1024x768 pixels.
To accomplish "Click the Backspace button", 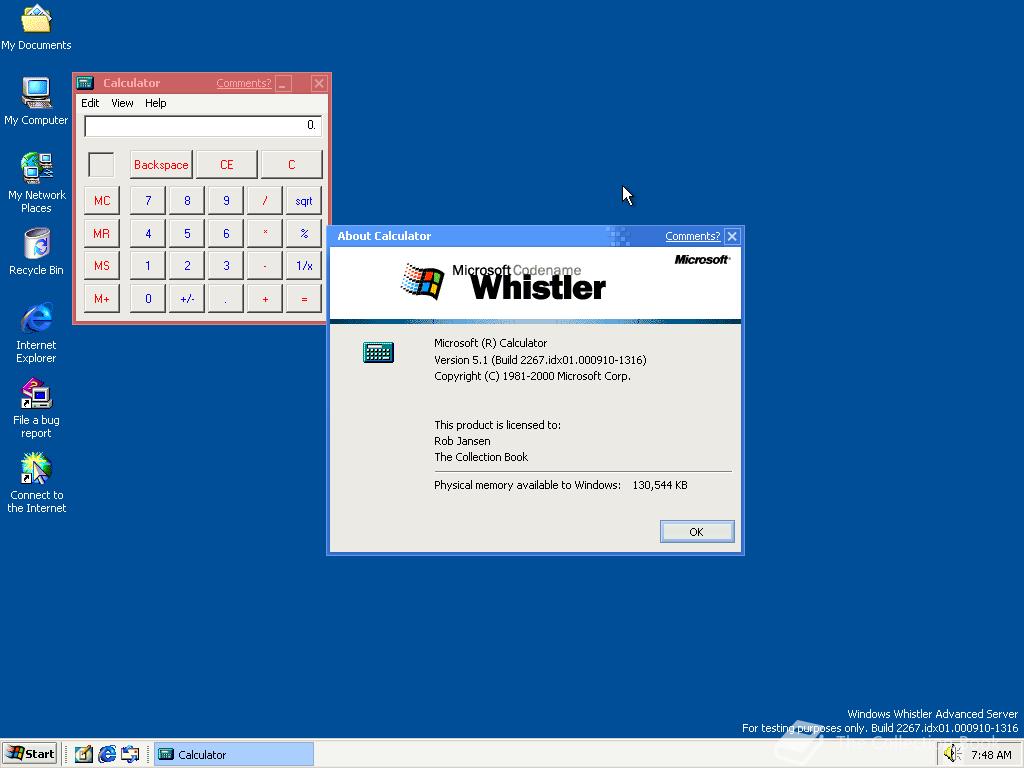I will click(161, 165).
